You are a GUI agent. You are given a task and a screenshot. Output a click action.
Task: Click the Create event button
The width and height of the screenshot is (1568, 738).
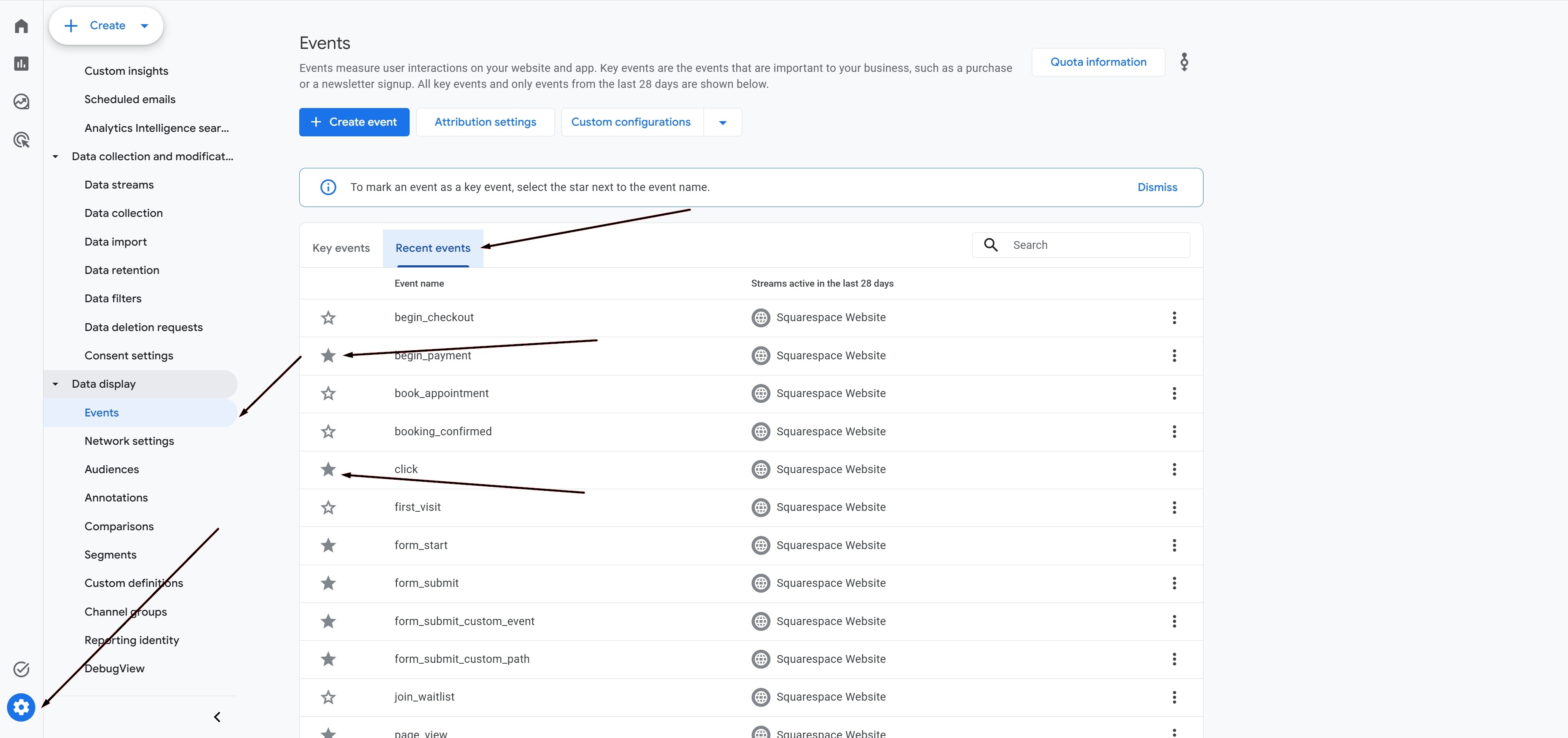[x=354, y=122]
